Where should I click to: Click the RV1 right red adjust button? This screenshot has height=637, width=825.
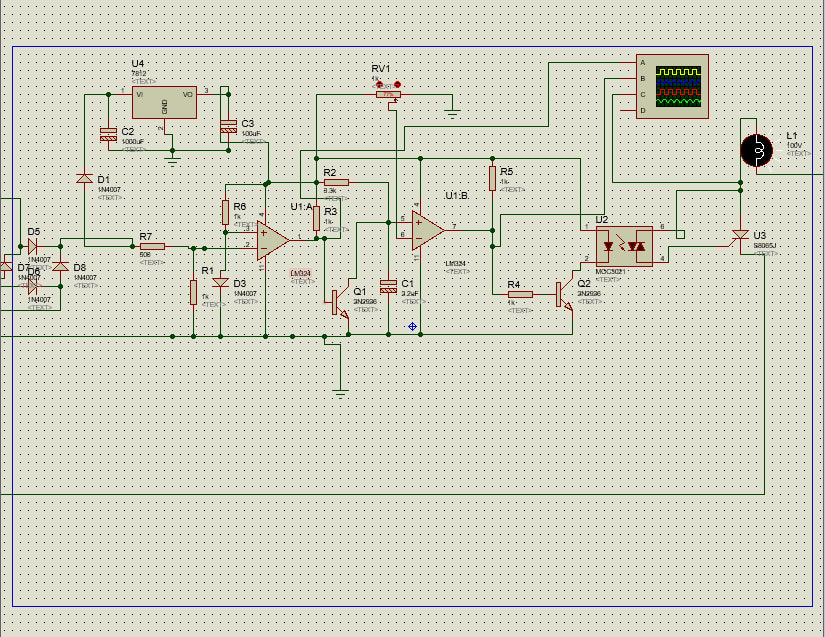[x=397, y=84]
